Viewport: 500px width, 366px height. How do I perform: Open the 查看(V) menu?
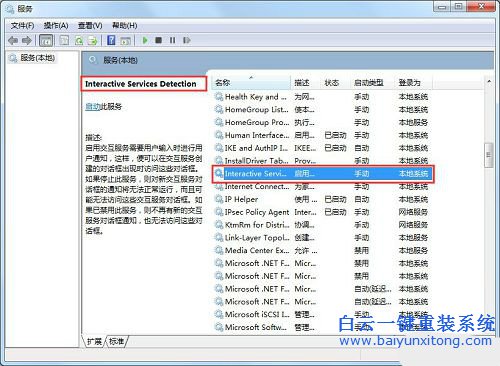tap(90, 25)
